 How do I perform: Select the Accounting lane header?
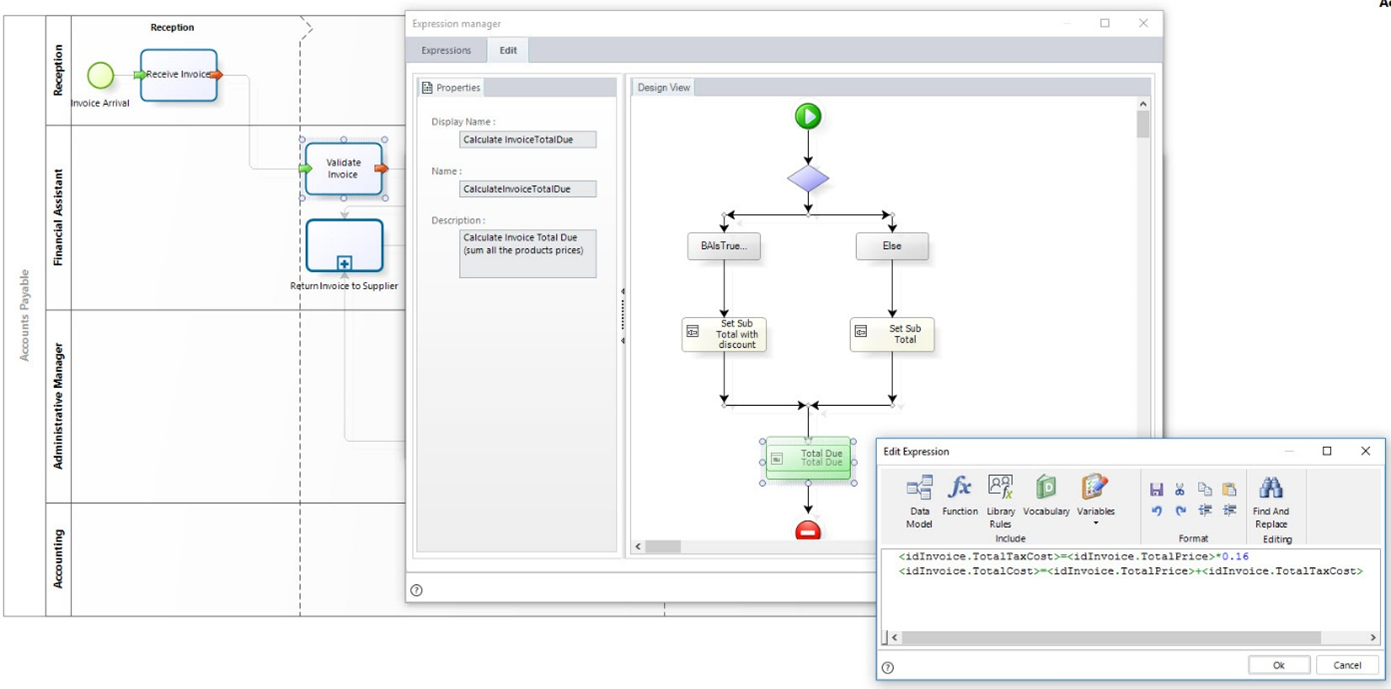pos(58,559)
